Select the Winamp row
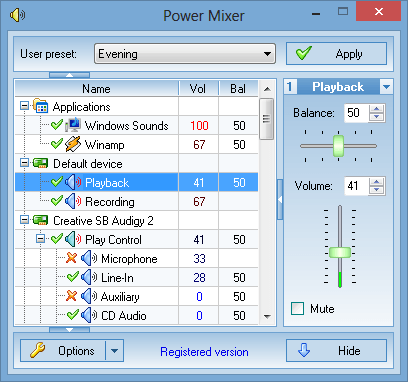Screen dimensions: 408x382 click(137, 144)
